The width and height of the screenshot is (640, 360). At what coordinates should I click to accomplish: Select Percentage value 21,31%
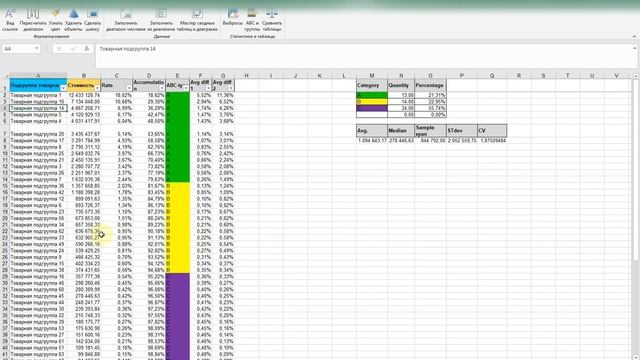pyautogui.click(x=430, y=95)
